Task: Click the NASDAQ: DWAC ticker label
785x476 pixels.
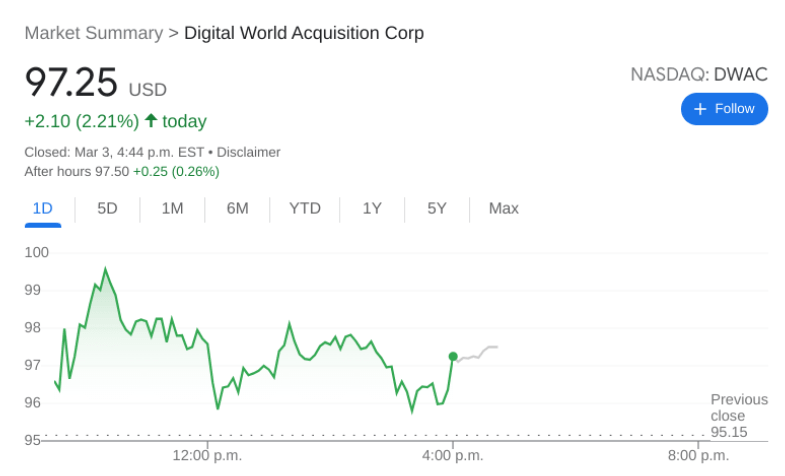Action: [x=699, y=74]
